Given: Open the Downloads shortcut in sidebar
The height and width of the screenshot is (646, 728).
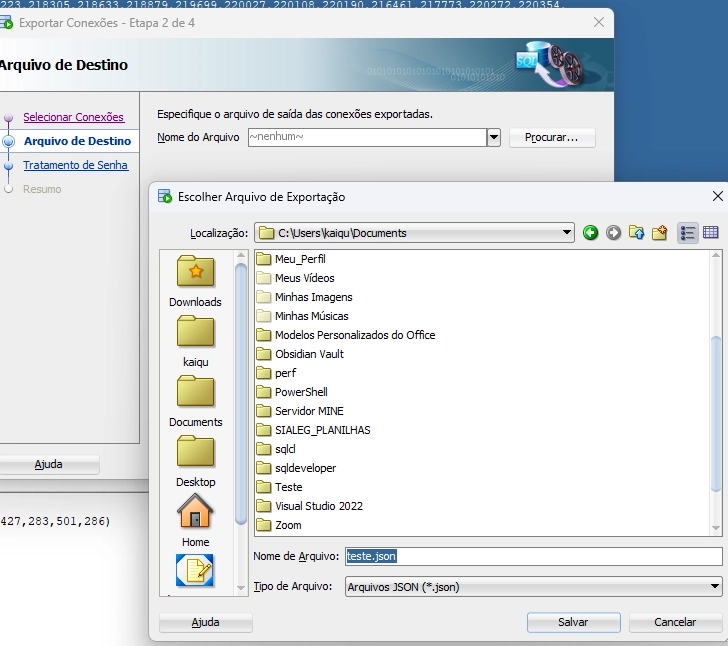Looking at the screenshot, I should [x=195, y=281].
